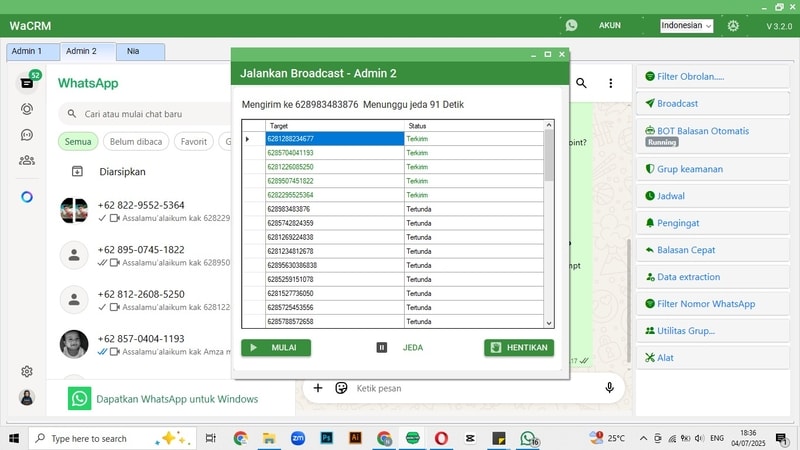Select target cell 6285704041193

click(335, 153)
